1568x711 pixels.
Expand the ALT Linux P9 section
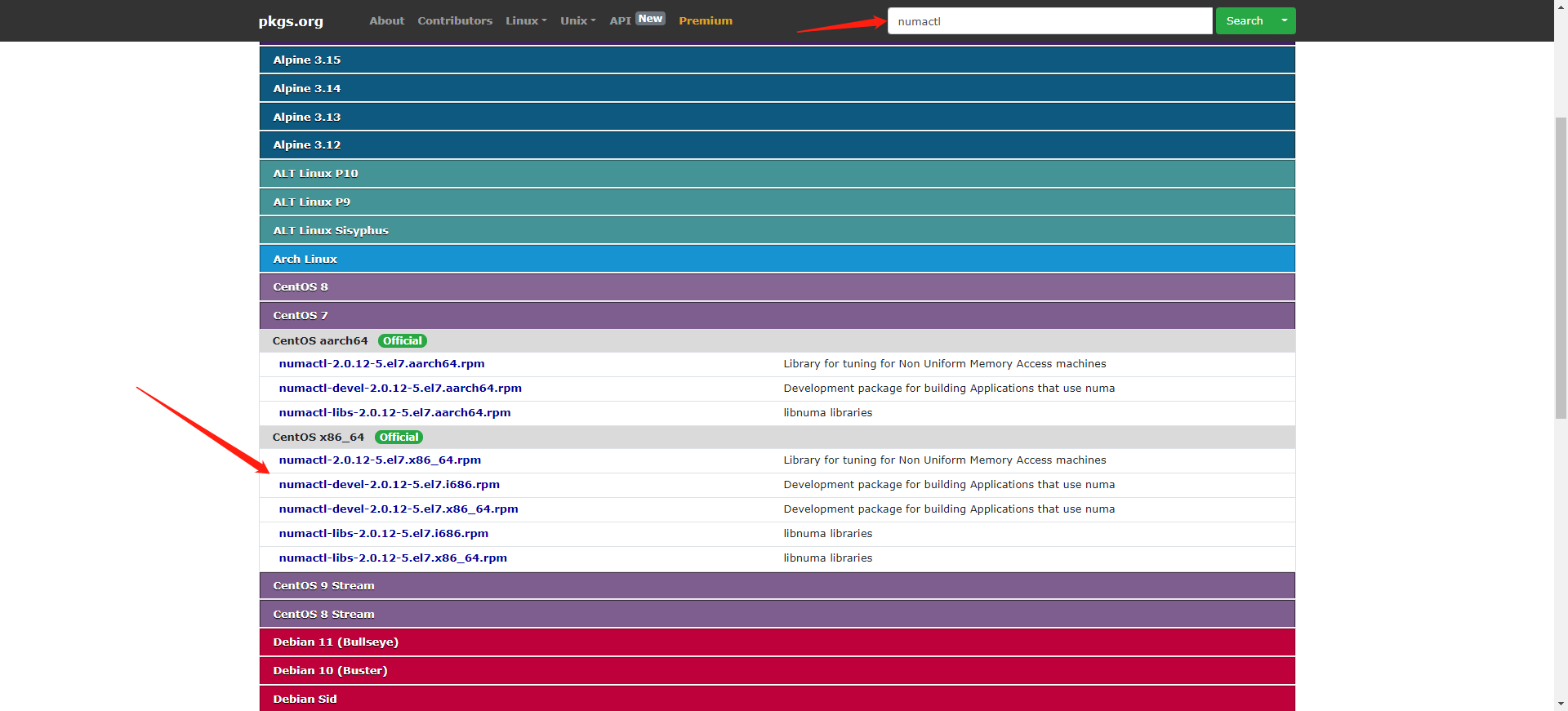point(777,202)
